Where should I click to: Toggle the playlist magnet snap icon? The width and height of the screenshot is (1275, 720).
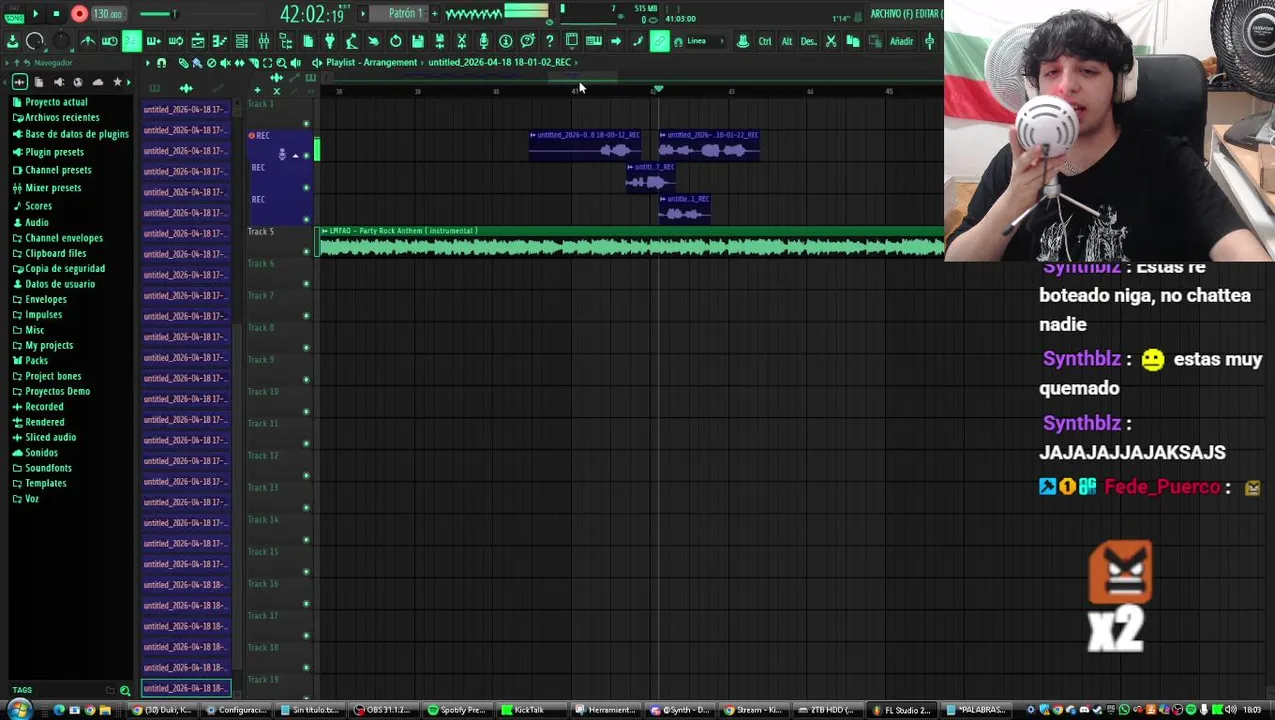(161, 63)
